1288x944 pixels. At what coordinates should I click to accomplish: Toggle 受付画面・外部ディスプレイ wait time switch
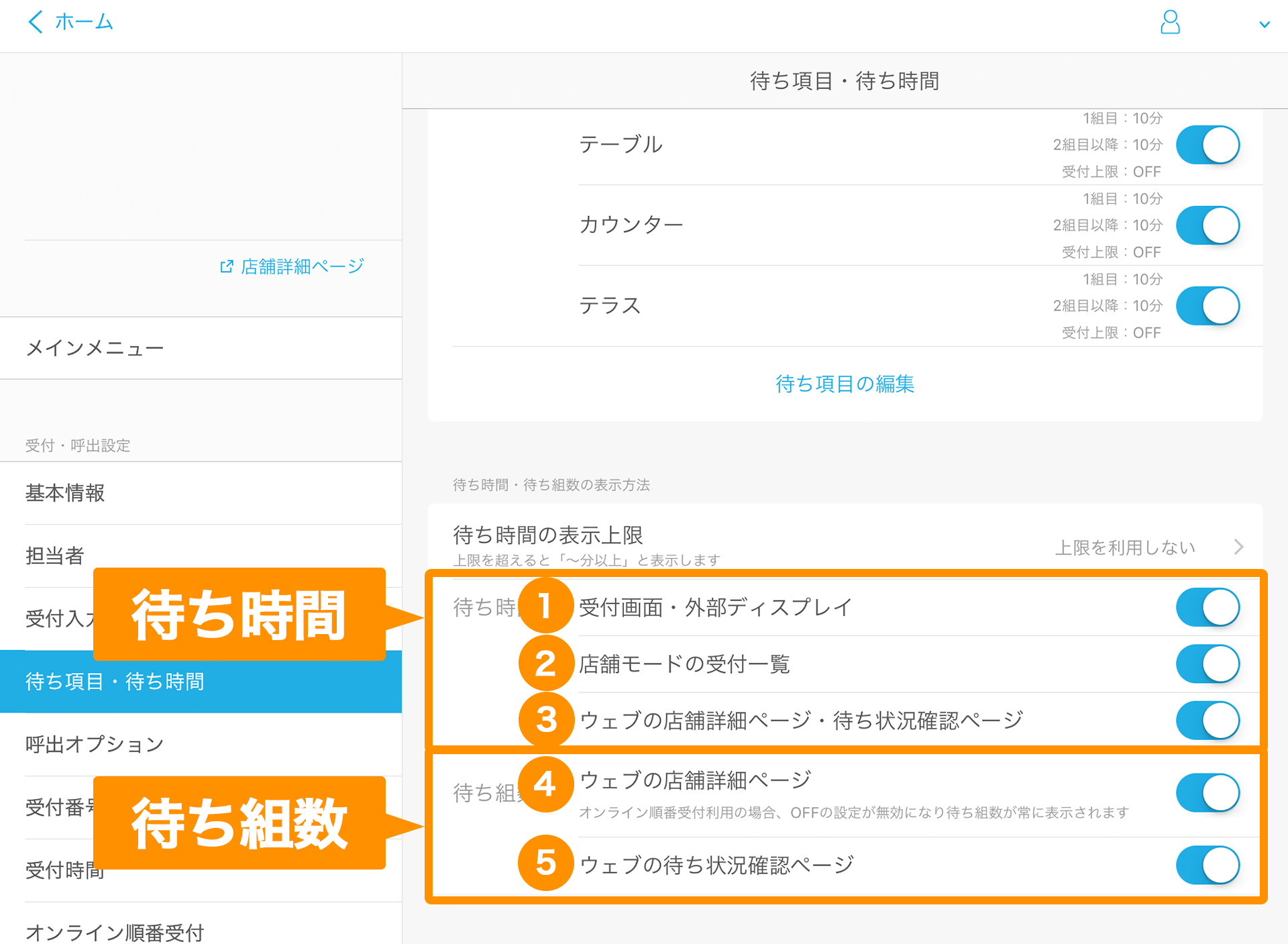[1207, 607]
